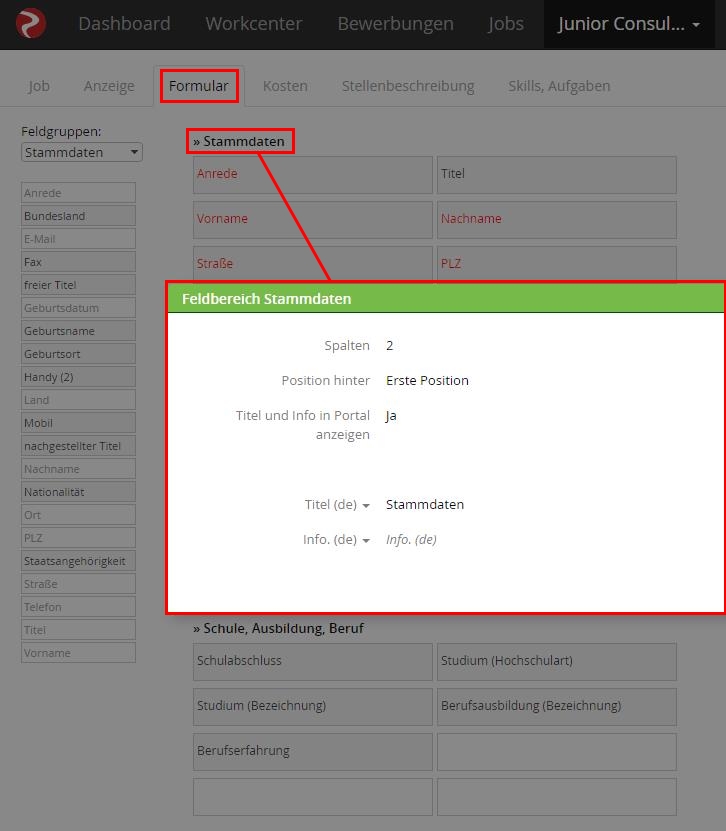Image resolution: width=726 pixels, height=831 pixels.
Task: Go to Bewerbungen in the top navigation
Action: pyautogui.click(x=395, y=24)
